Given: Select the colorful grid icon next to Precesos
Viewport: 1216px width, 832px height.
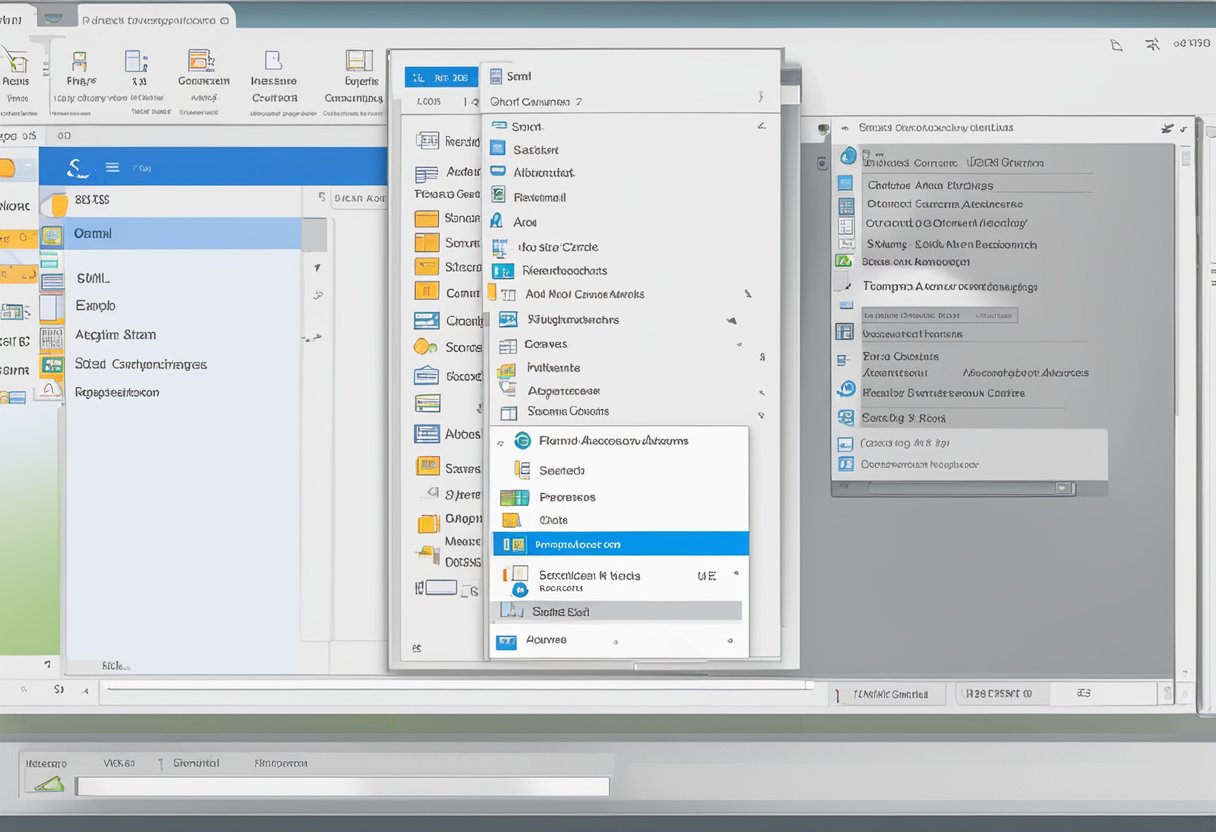Looking at the screenshot, I should click(514, 497).
